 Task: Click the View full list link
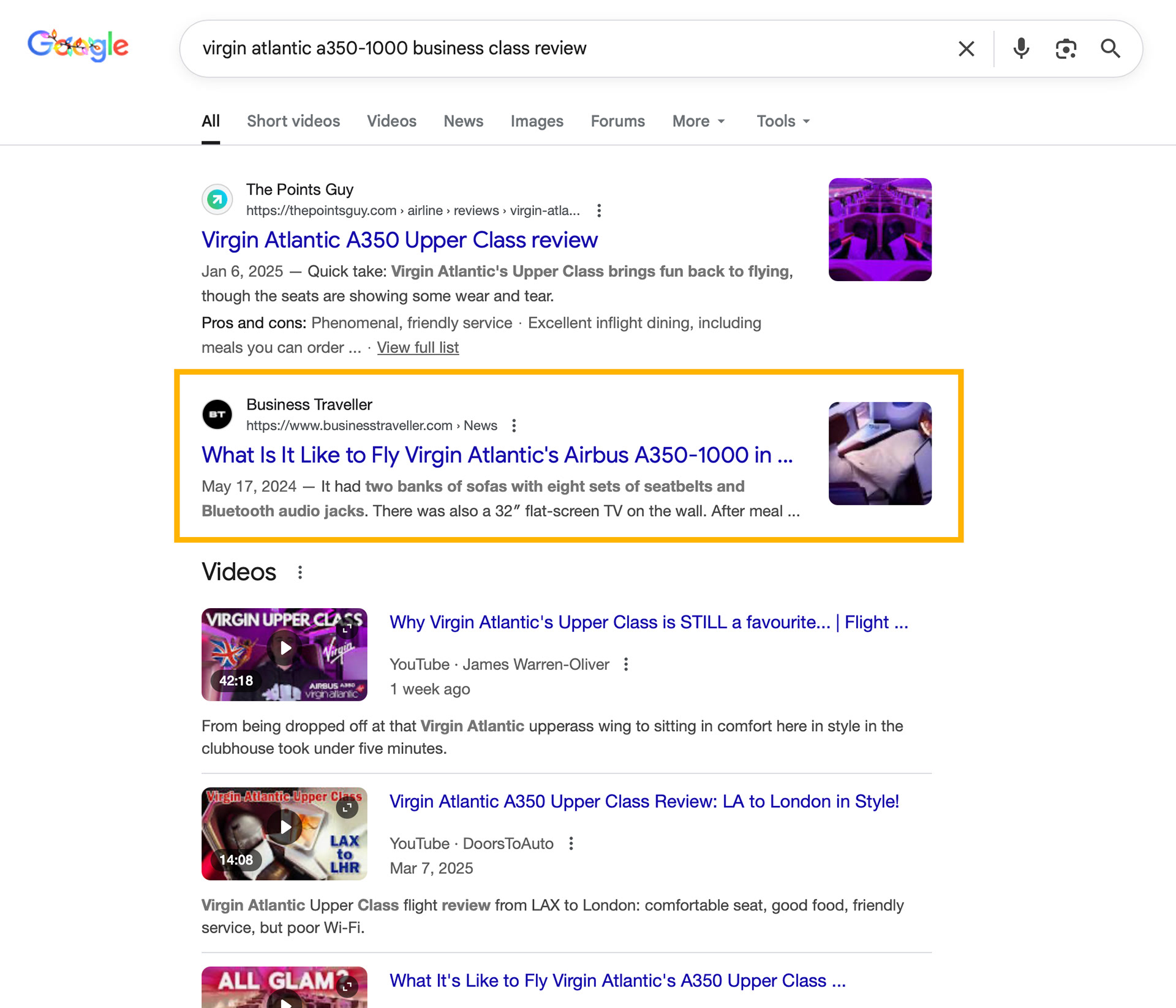pos(418,348)
